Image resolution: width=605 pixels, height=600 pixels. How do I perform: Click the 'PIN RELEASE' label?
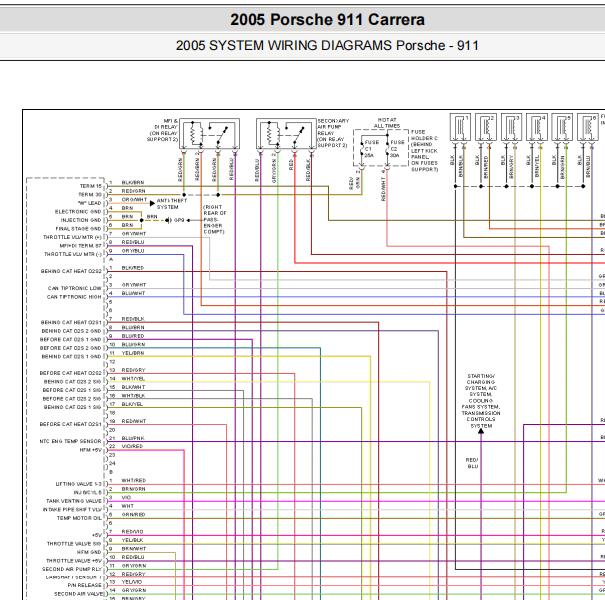click(84, 586)
